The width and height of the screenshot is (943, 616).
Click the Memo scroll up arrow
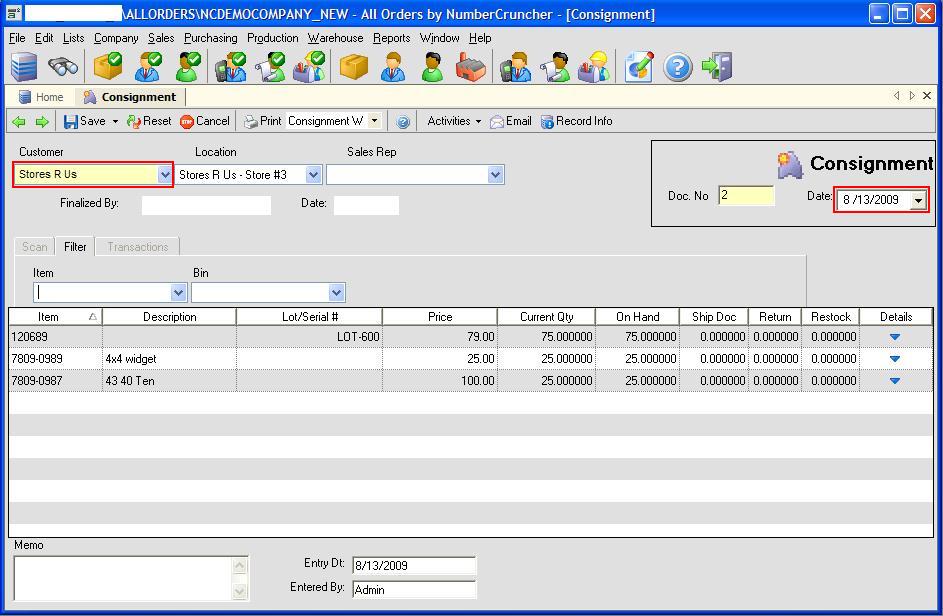pos(239,565)
